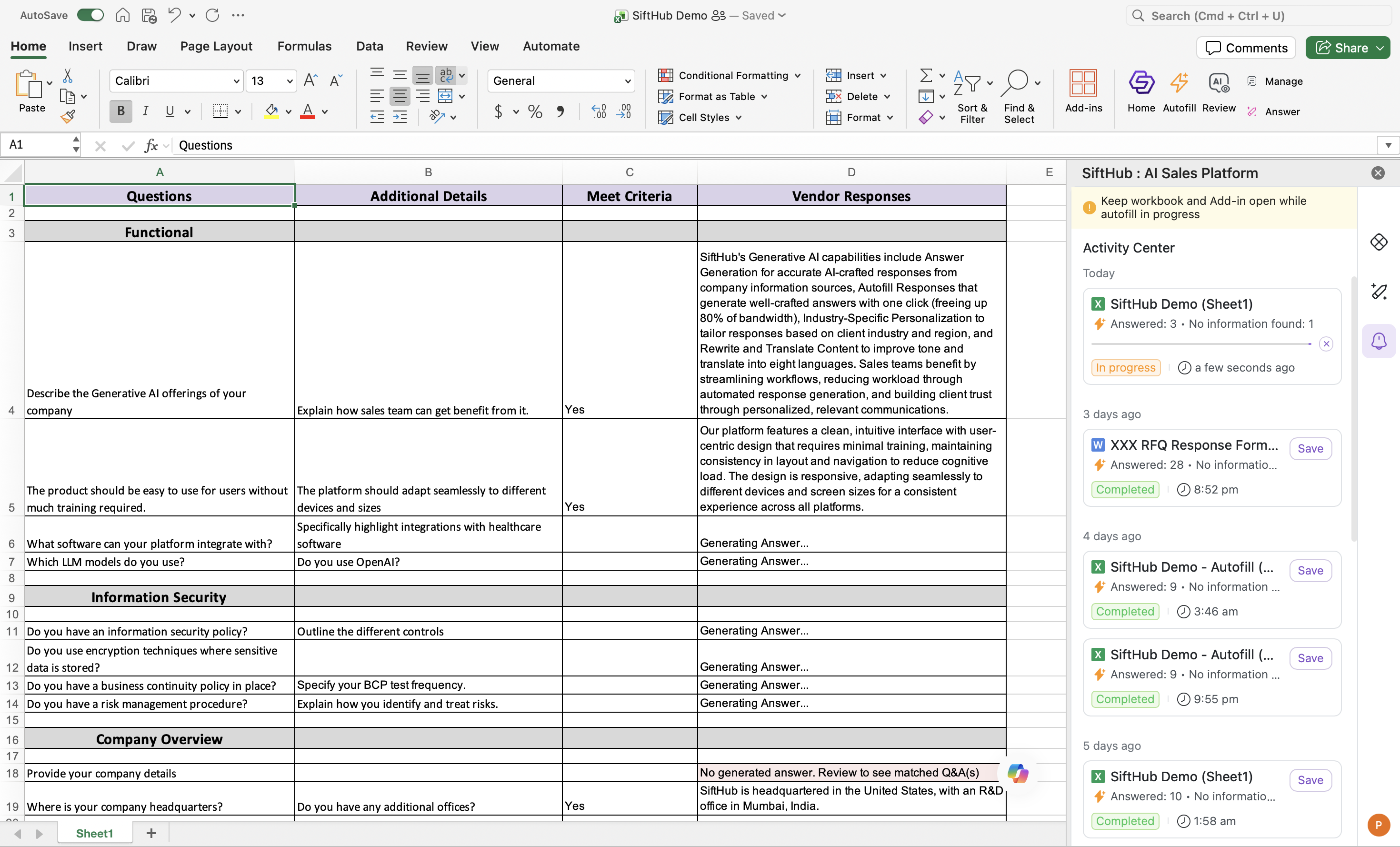
Task: Toggle Italic formatting button
Action: click(x=145, y=111)
